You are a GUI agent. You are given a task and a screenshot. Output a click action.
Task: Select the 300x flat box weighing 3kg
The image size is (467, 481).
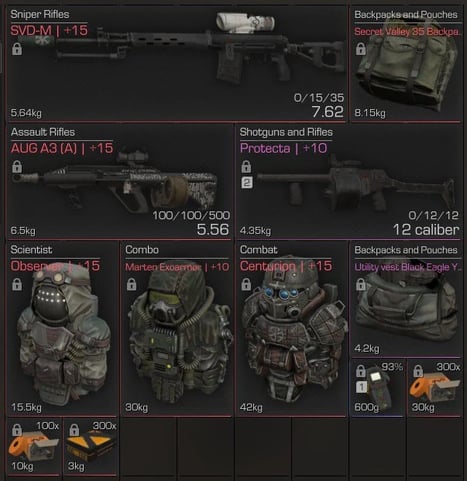pyautogui.click(x=91, y=447)
